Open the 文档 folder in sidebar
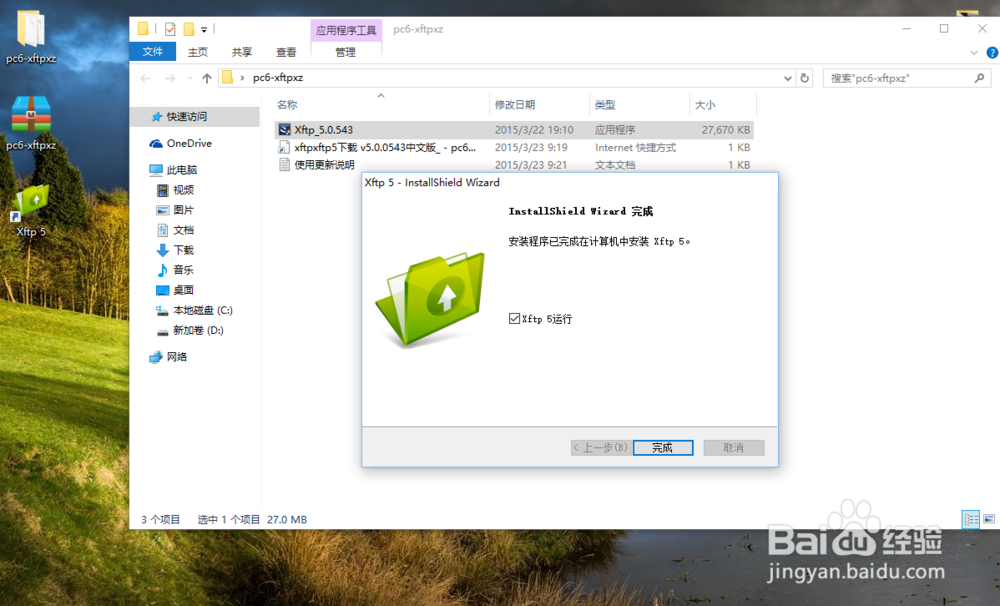 coord(175,230)
